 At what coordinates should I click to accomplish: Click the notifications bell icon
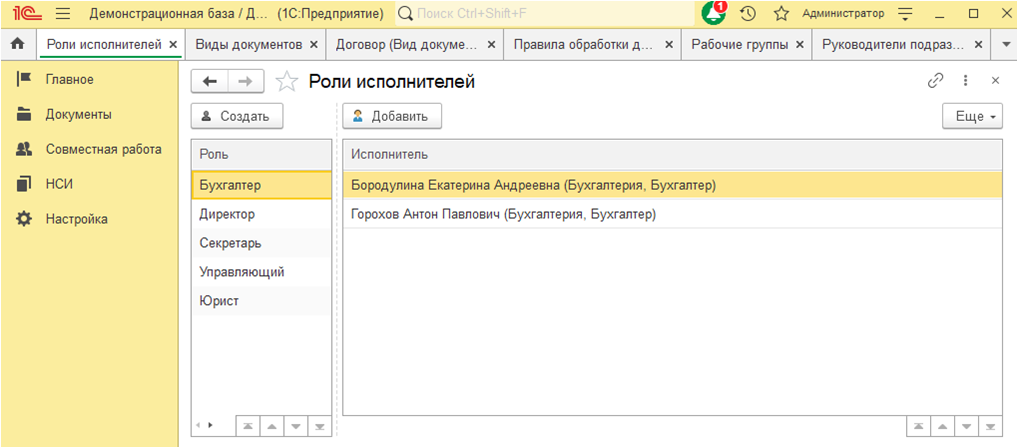pos(713,14)
